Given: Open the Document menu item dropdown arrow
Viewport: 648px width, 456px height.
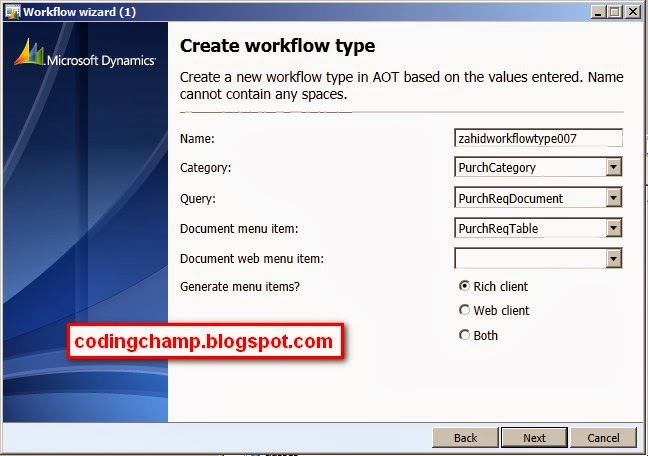Looking at the screenshot, I should [614, 228].
